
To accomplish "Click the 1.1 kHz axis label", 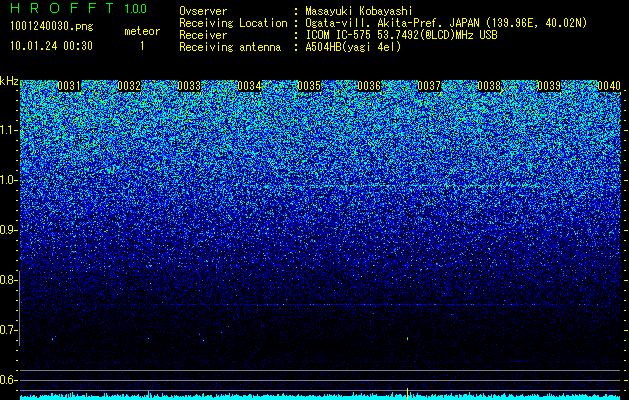I will pos(7,130).
